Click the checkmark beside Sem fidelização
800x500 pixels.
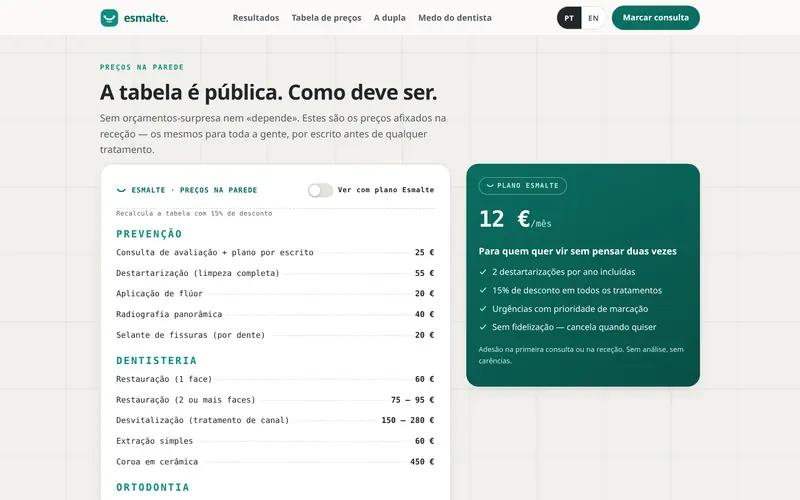[x=483, y=327]
